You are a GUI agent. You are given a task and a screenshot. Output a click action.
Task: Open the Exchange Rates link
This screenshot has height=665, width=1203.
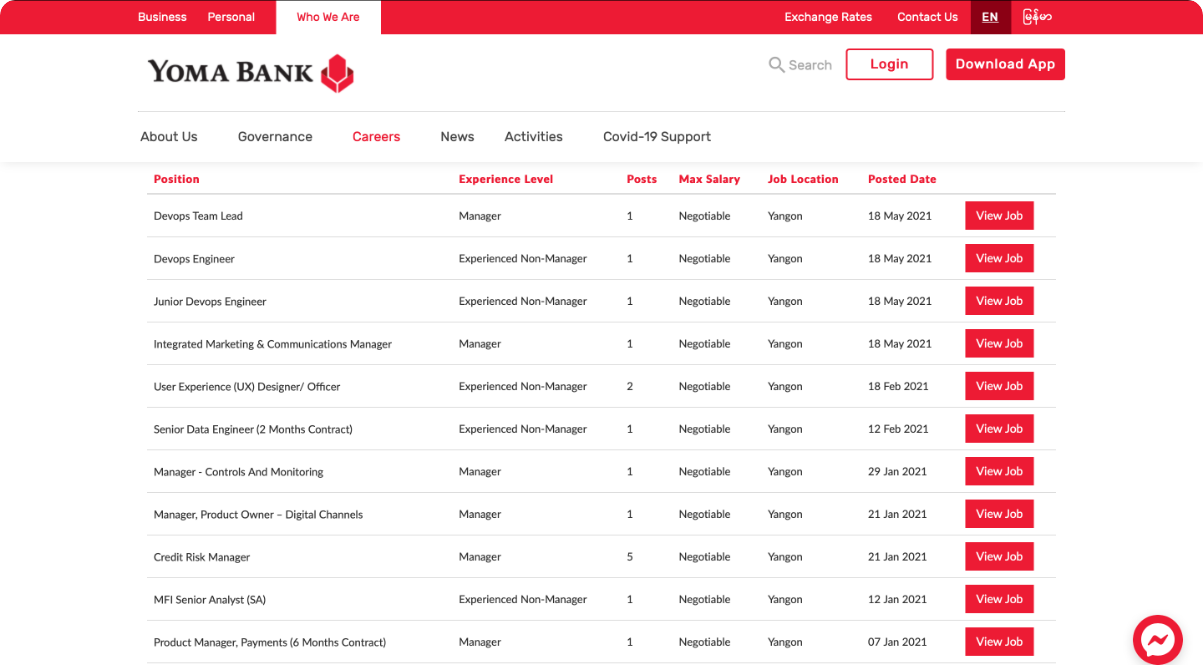click(828, 17)
